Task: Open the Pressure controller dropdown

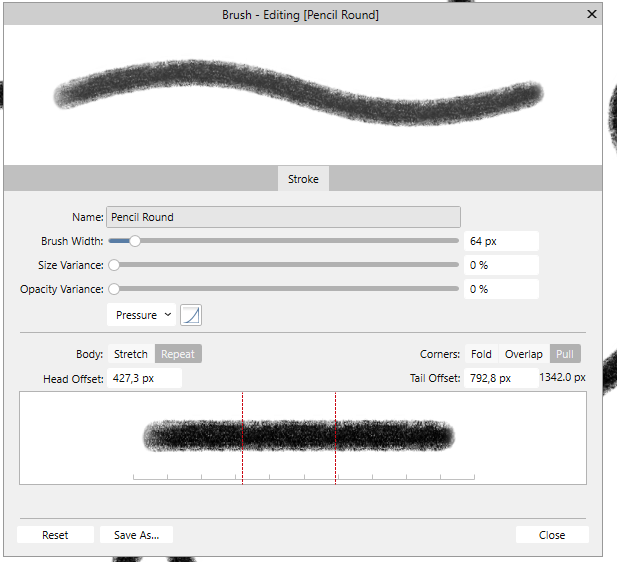Action: pyautogui.click(x=142, y=315)
